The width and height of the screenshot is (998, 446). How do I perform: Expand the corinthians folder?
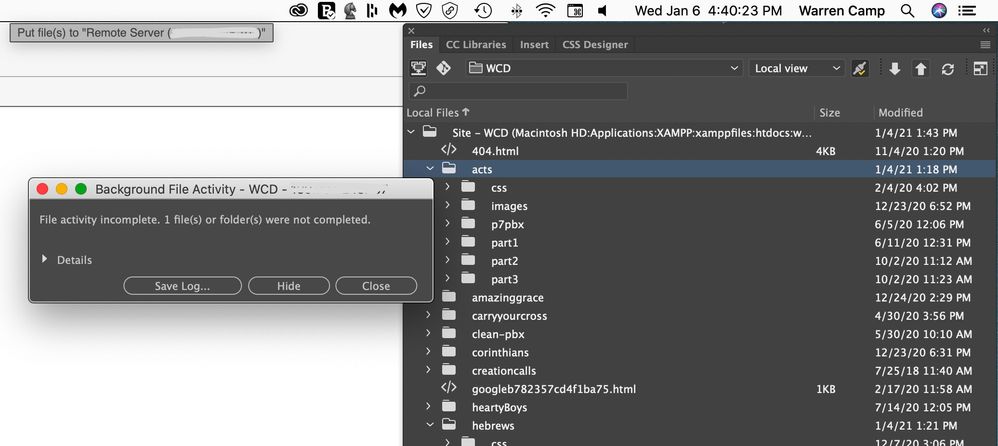pos(428,352)
